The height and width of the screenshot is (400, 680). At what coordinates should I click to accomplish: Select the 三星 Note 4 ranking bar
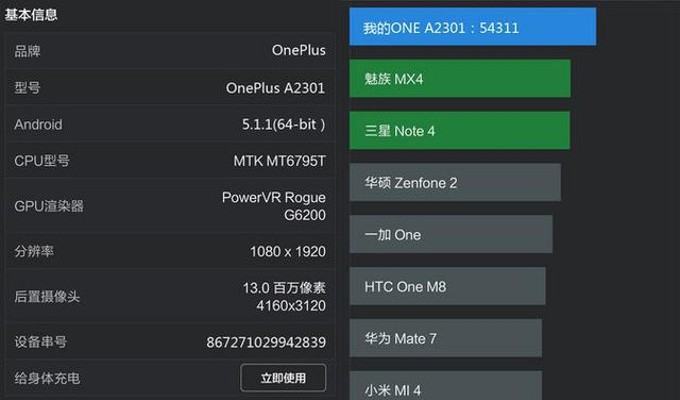pos(459,131)
